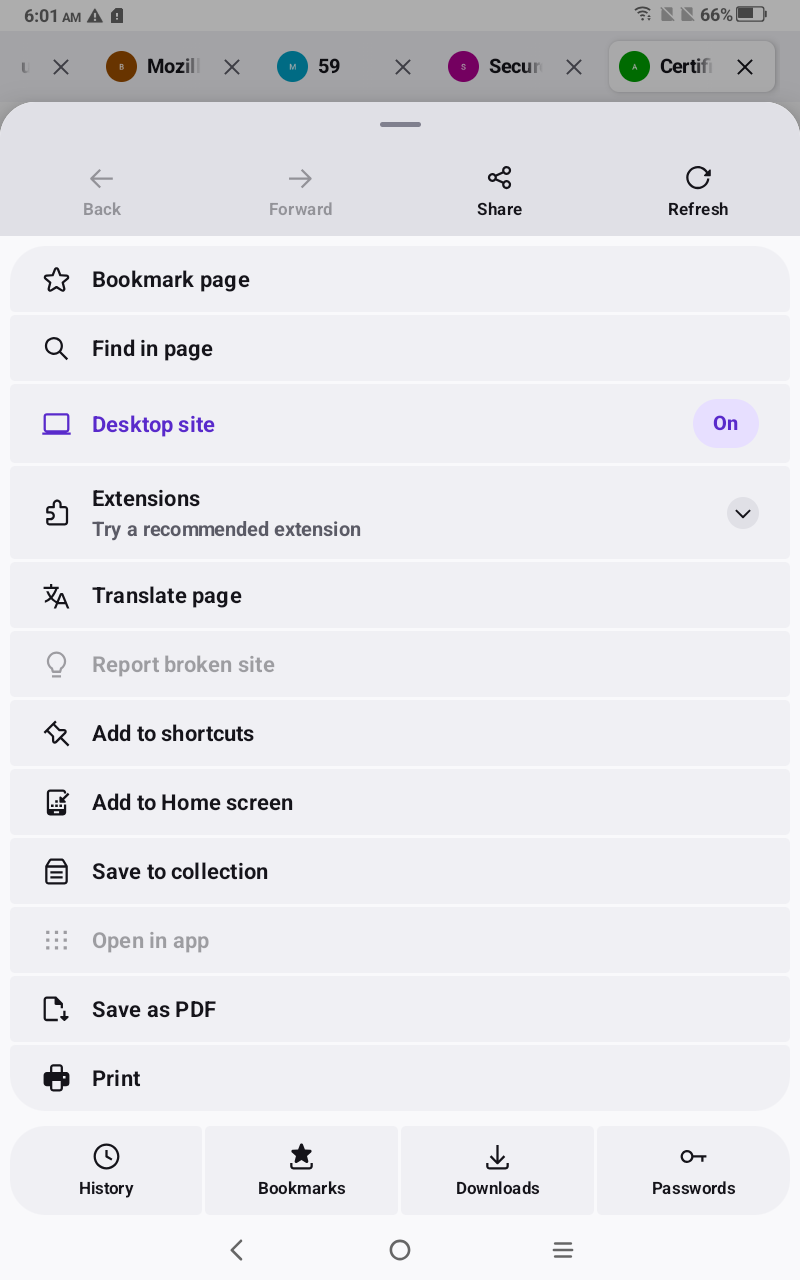Open the History panel
This screenshot has width=800, height=1280.
[106, 1171]
